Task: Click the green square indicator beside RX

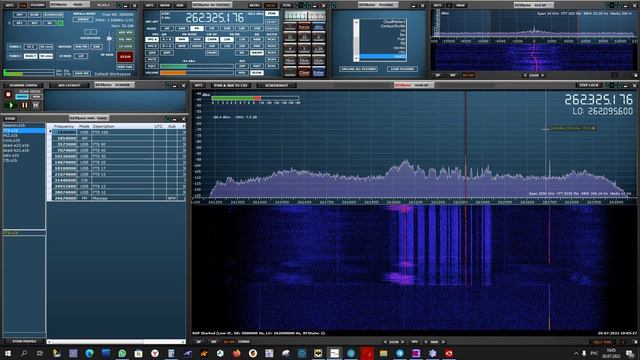Action: pos(60,23)
